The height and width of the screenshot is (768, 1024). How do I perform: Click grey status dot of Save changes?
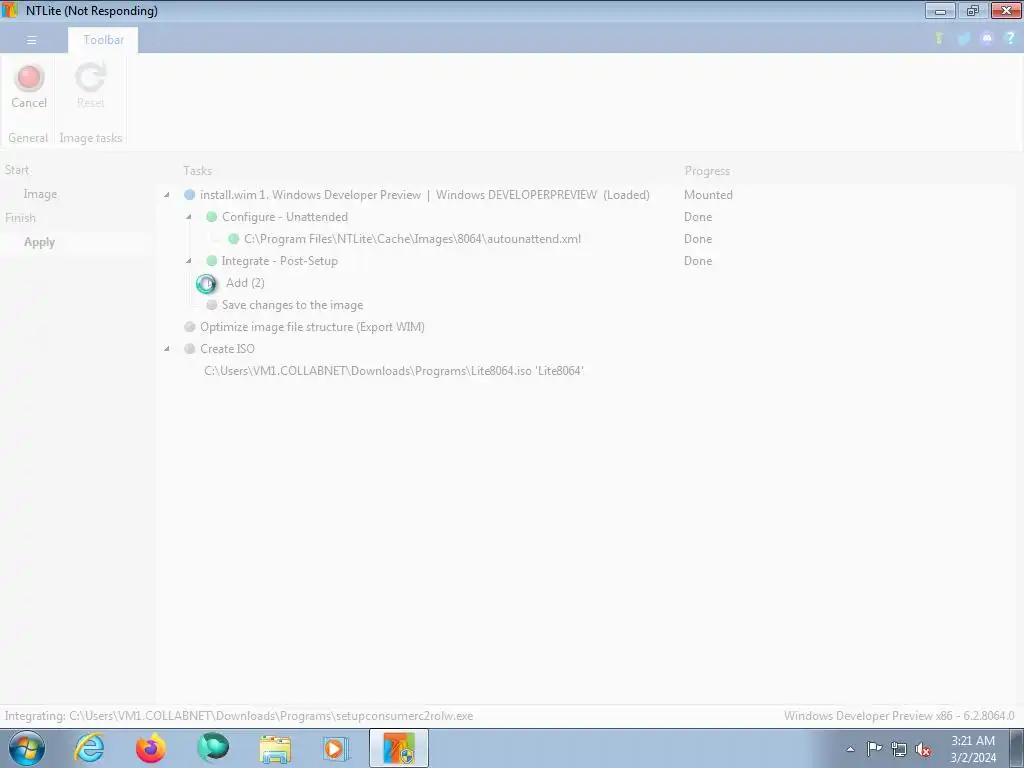(x=212, y=305)
